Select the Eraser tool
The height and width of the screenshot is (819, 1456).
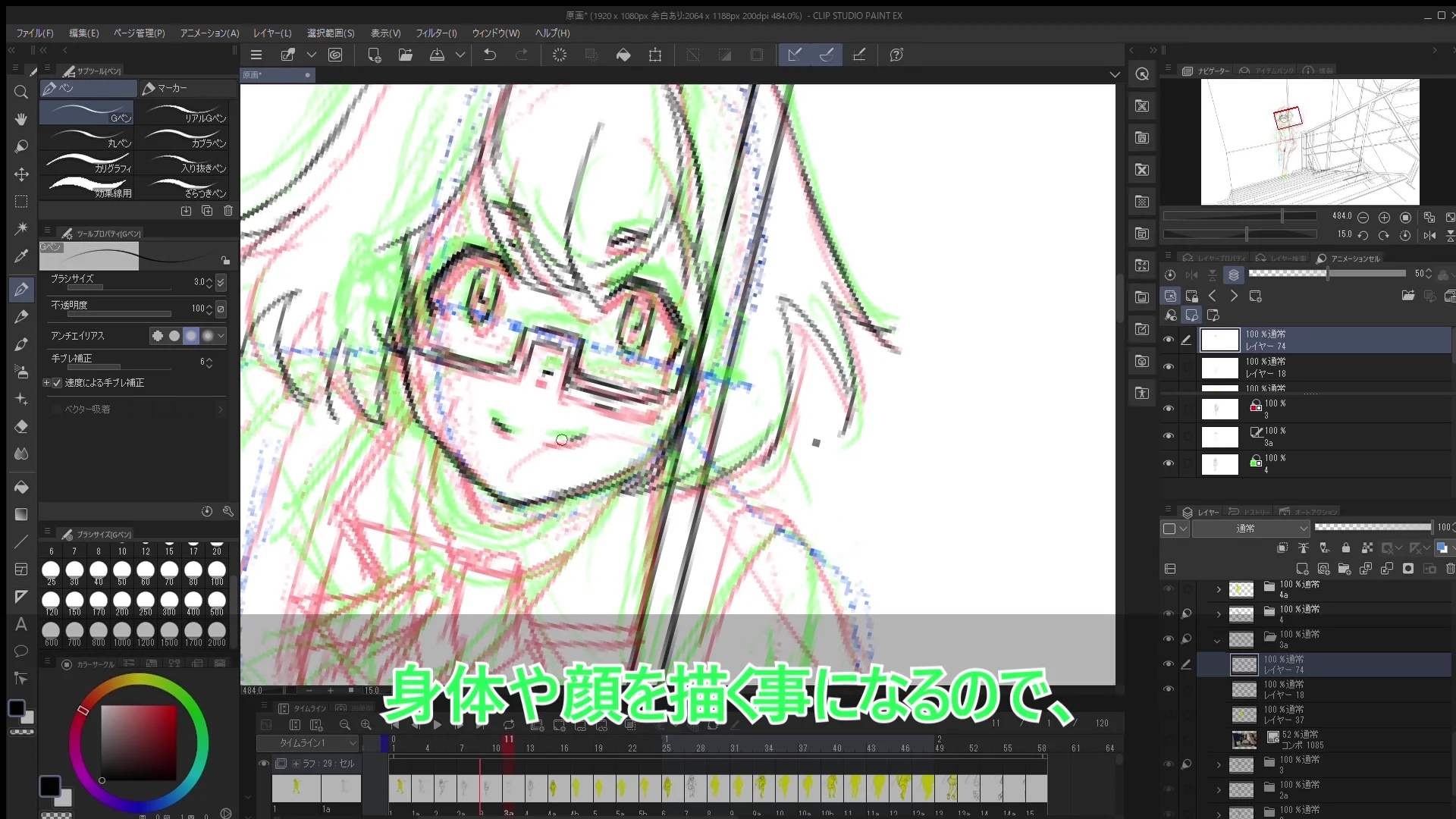coord(20,427)
